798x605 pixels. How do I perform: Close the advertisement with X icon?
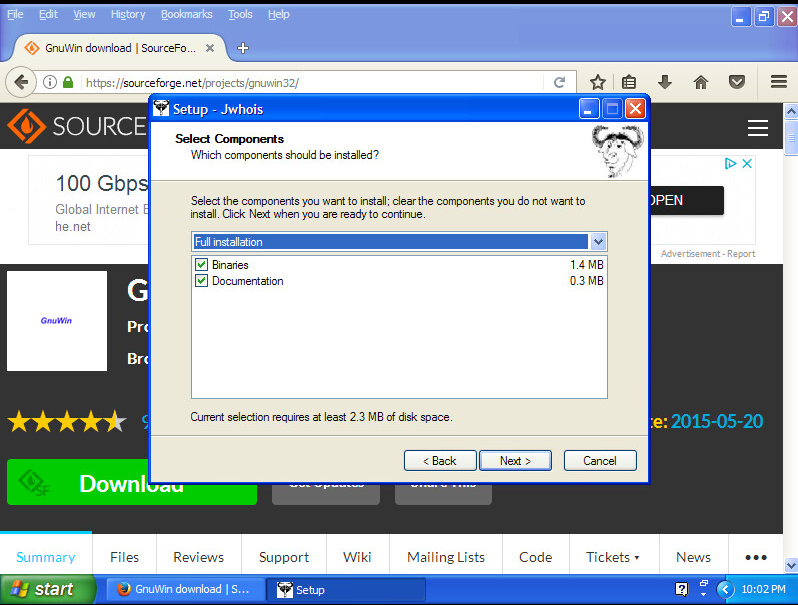(747, 163)
